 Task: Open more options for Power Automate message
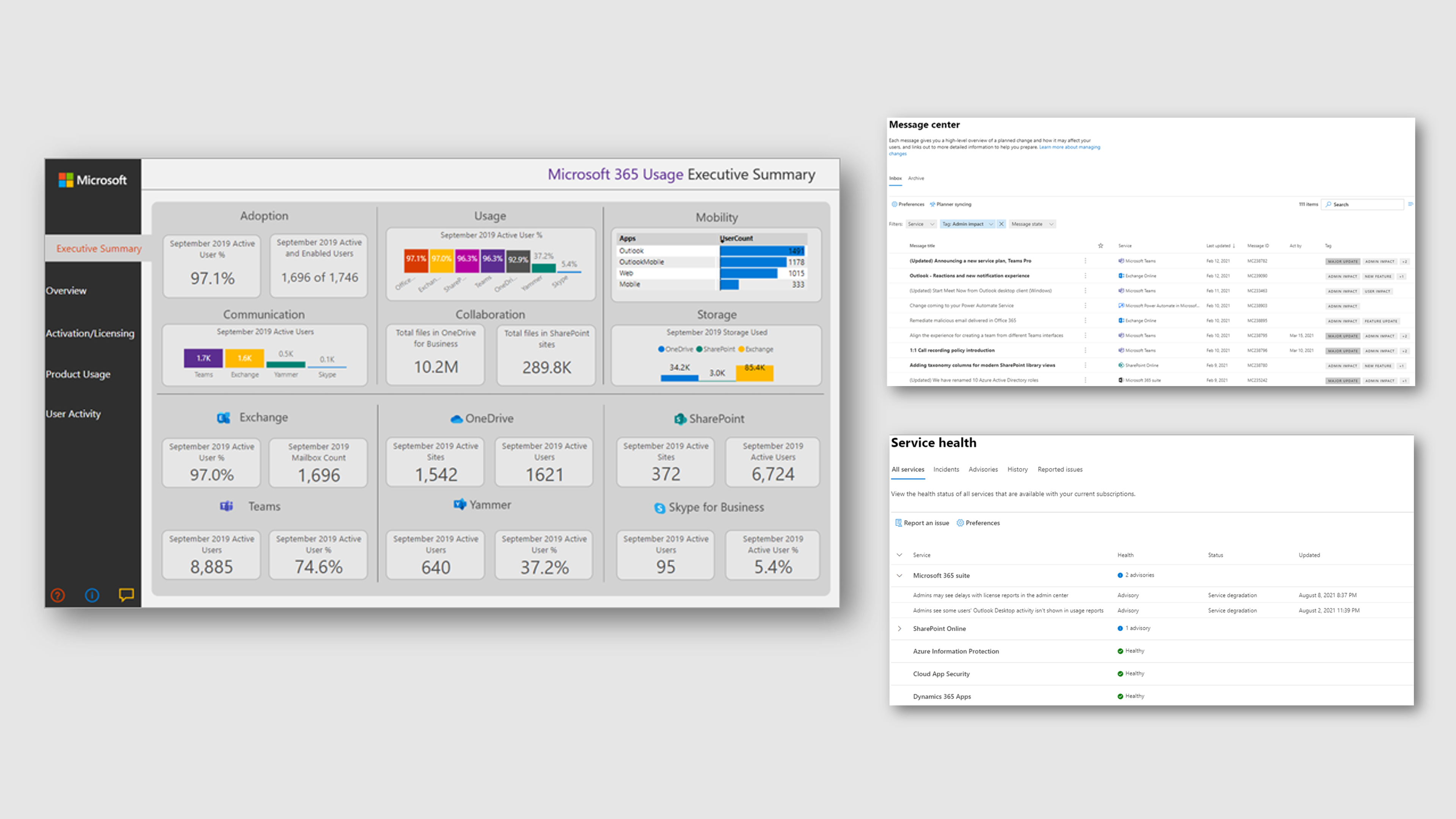(1085, 305)
